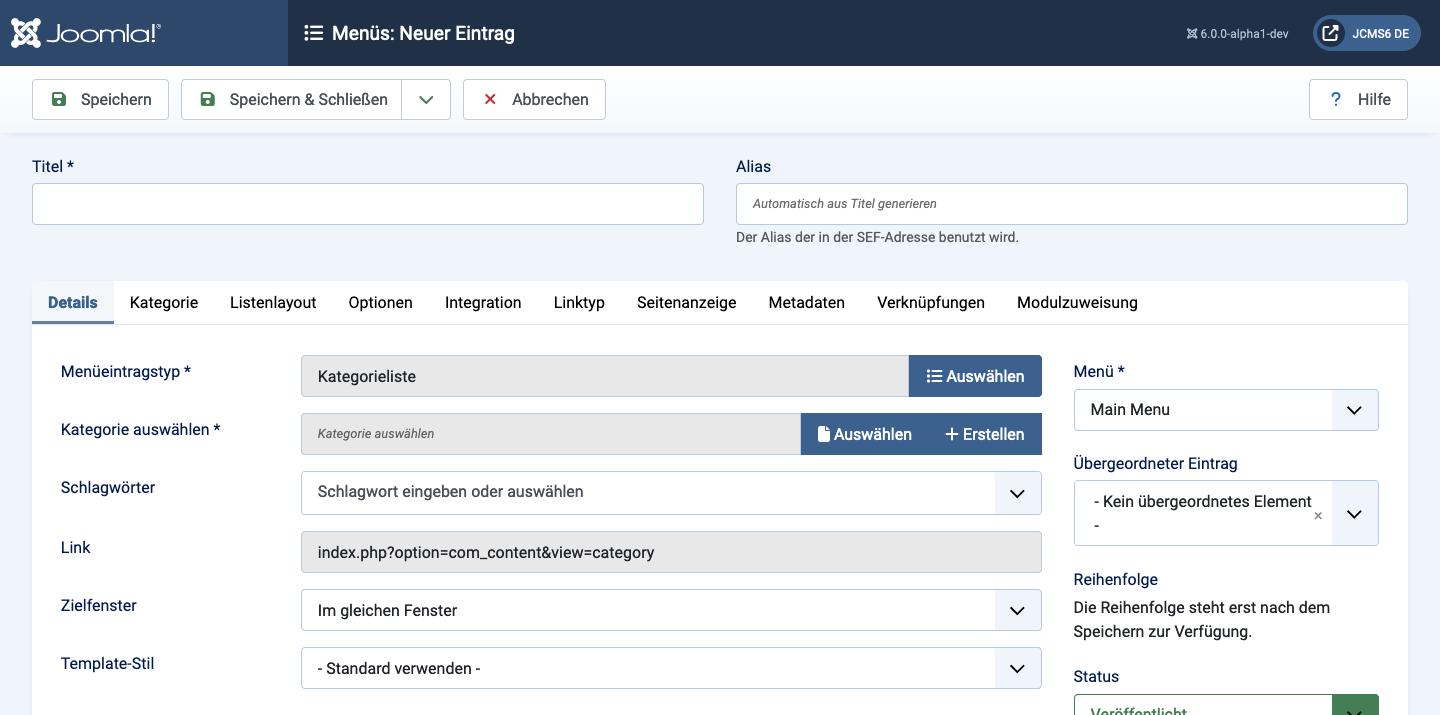
Task: Expand the Zielfenster dropdown
Action: pos(1017,610)
